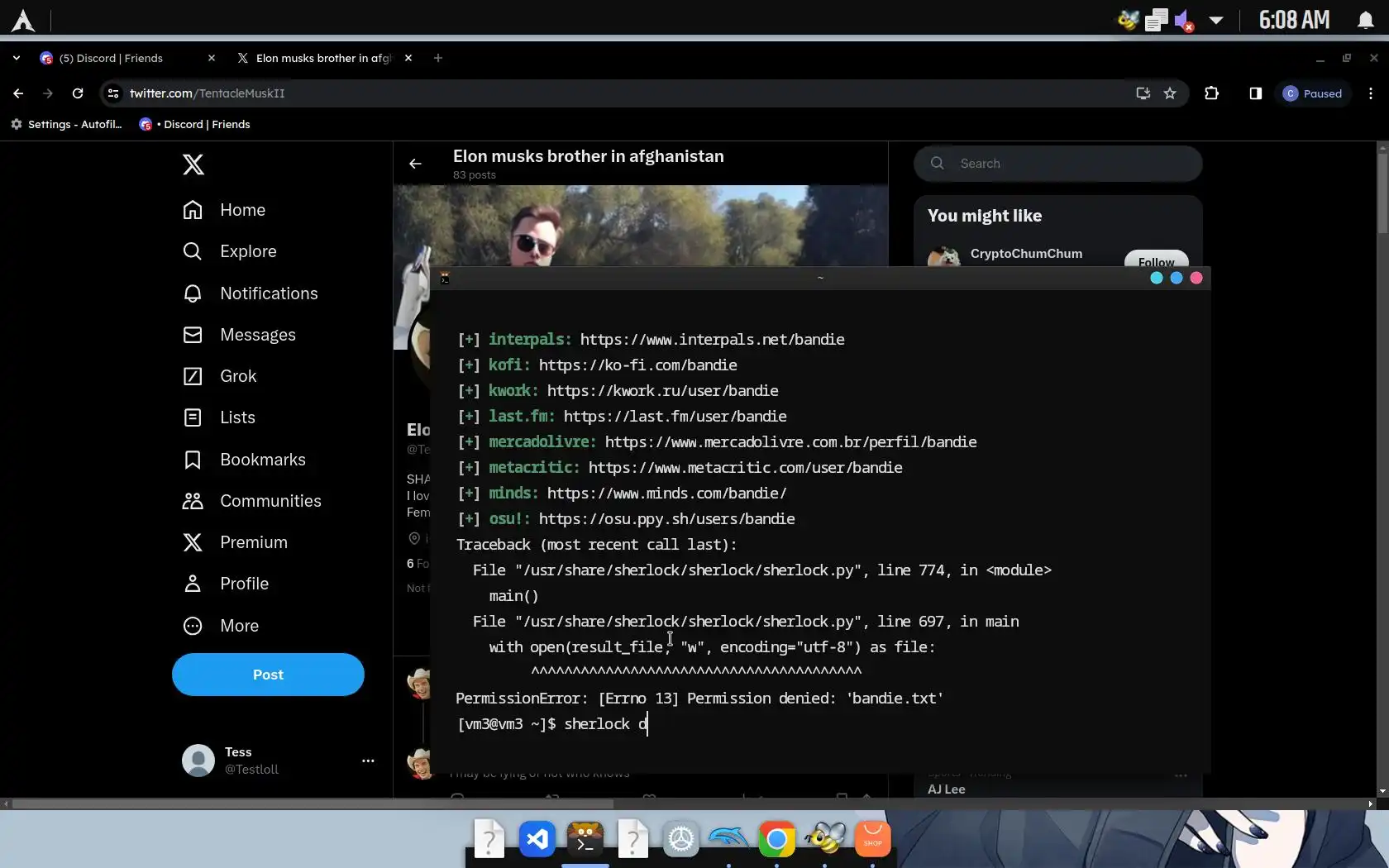
Task: Click the terminal prompt line 'sherlock'
Action: [x=552, y=724]
